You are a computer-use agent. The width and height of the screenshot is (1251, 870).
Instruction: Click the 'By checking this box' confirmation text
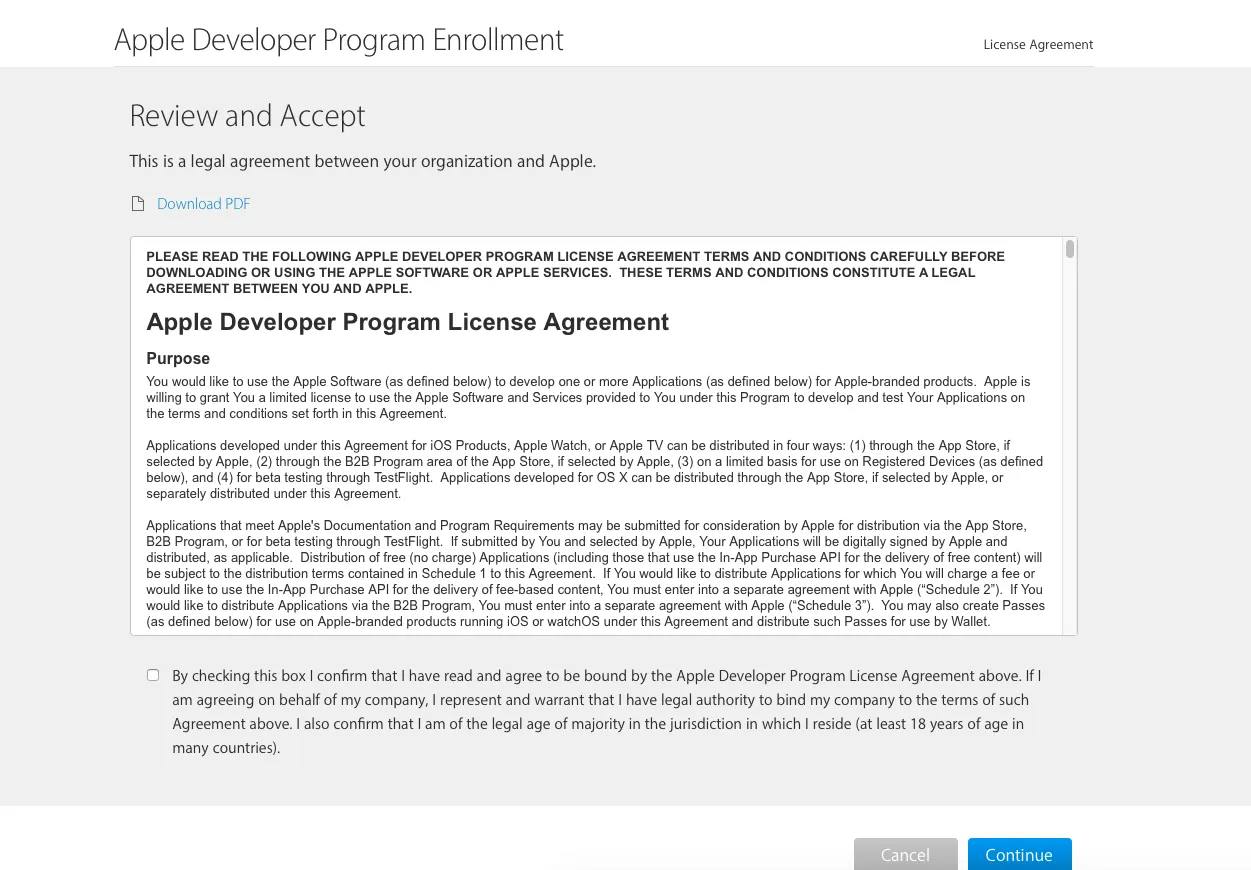606,711
